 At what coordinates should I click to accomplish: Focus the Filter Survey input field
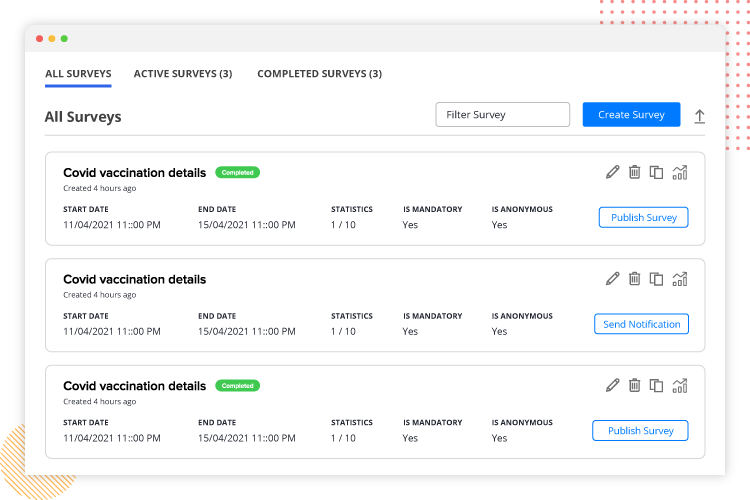(502, 115)
